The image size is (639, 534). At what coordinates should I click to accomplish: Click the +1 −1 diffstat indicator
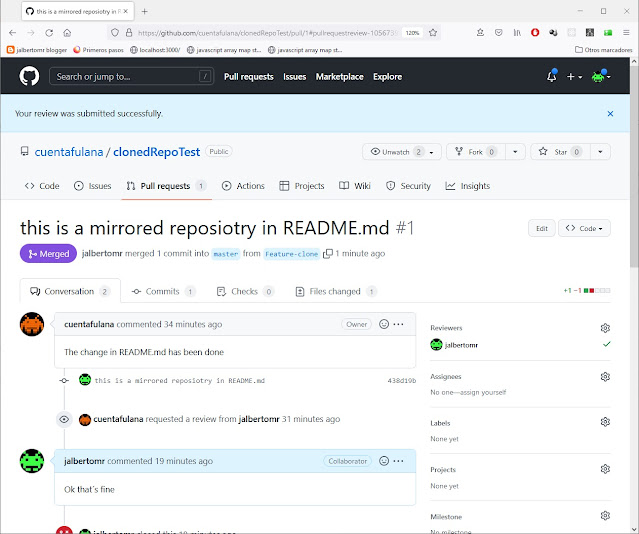tap(586, 290)
